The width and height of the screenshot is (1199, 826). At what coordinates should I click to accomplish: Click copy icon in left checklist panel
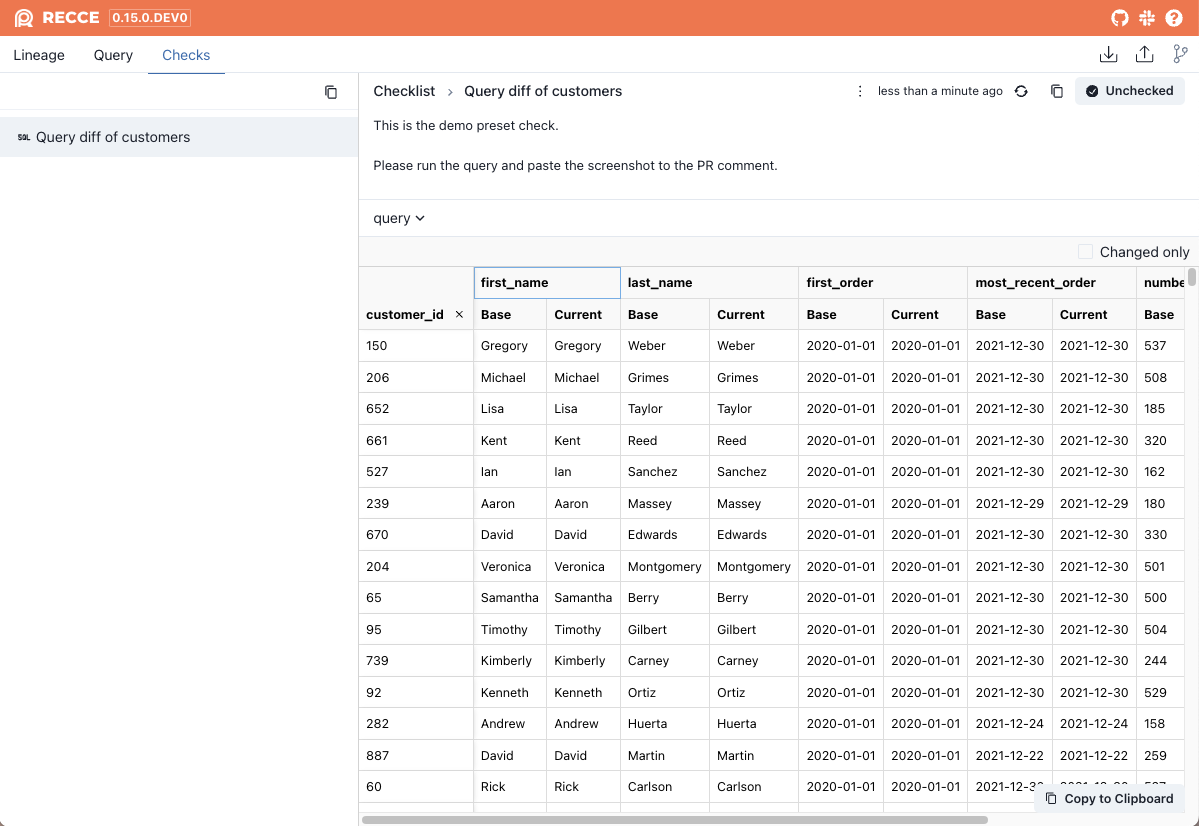(x=331, y=92)
